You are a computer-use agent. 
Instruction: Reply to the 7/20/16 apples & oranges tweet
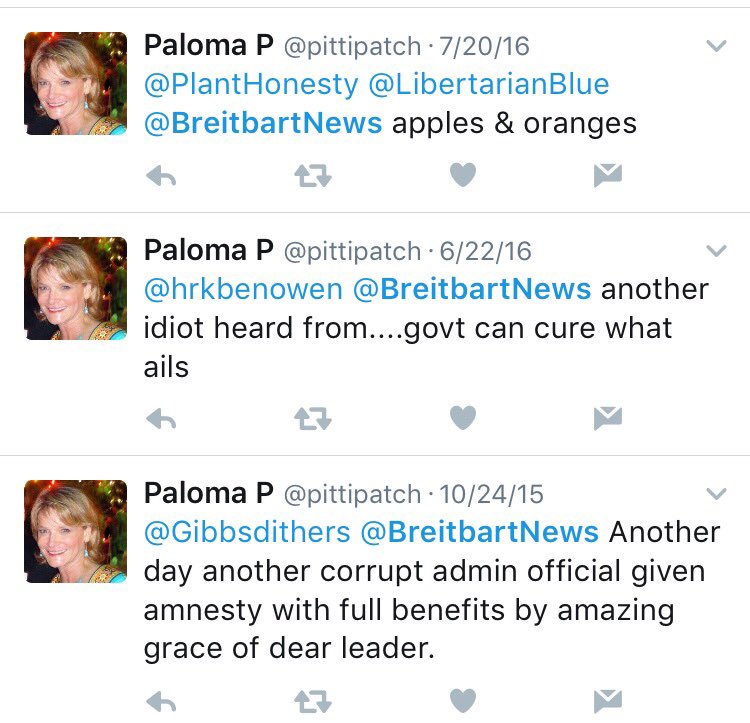[161, 176]
